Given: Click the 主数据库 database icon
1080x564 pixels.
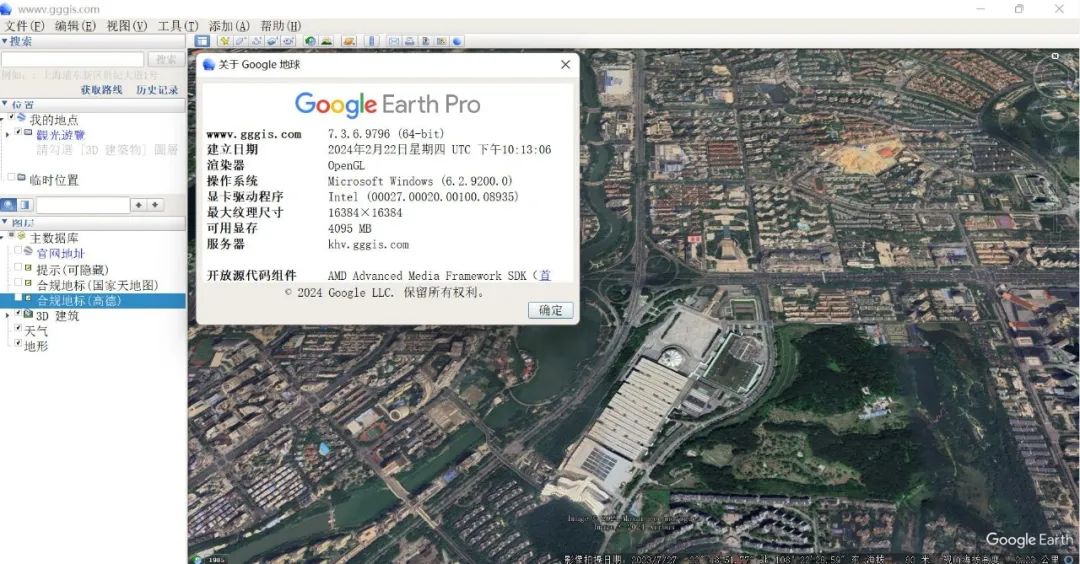Looking at the screenshot, I should pos(21,236).
